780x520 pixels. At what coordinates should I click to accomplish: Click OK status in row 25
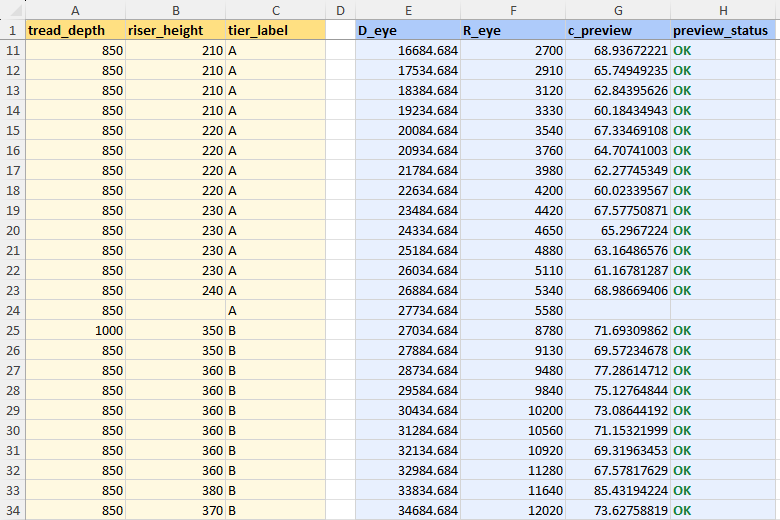[723, 330]
